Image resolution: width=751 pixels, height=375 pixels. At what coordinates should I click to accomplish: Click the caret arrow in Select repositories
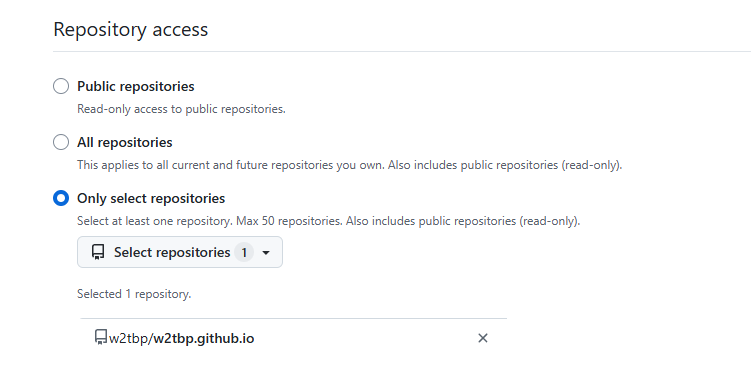[266, 252]
